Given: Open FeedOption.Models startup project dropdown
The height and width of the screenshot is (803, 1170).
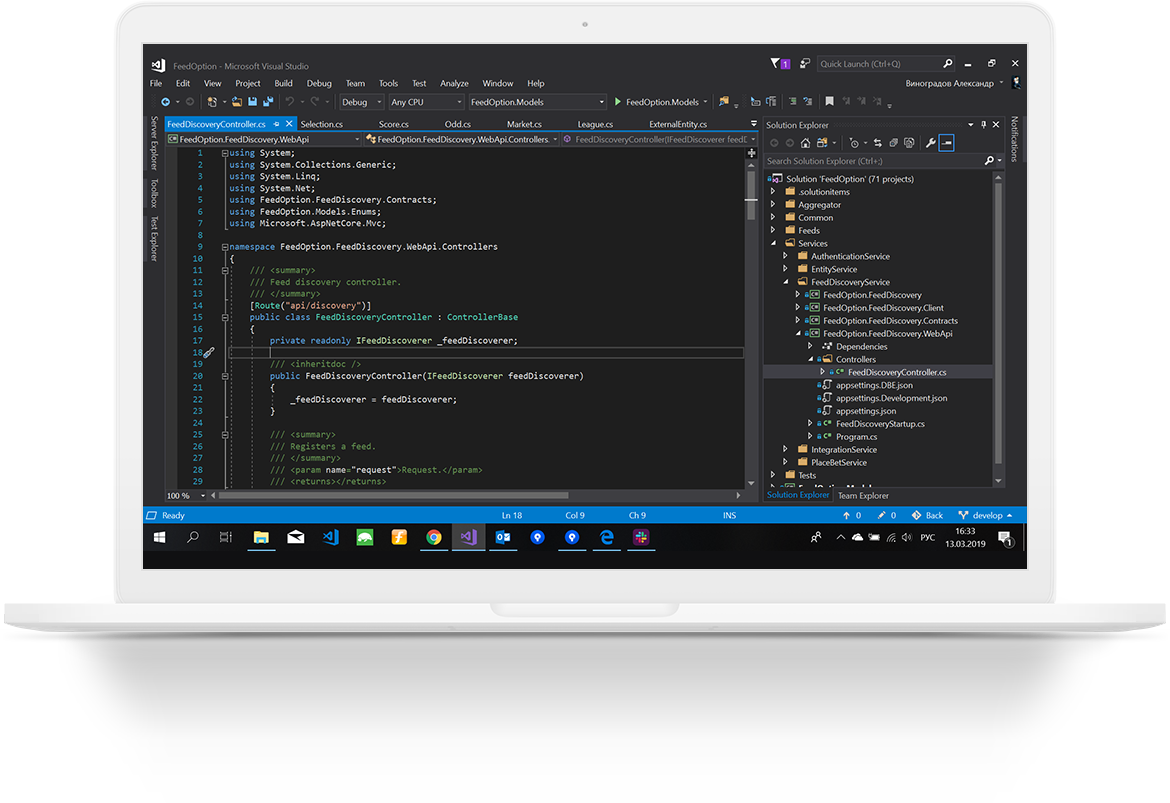Looking at the screenshot, I should 537,102.
